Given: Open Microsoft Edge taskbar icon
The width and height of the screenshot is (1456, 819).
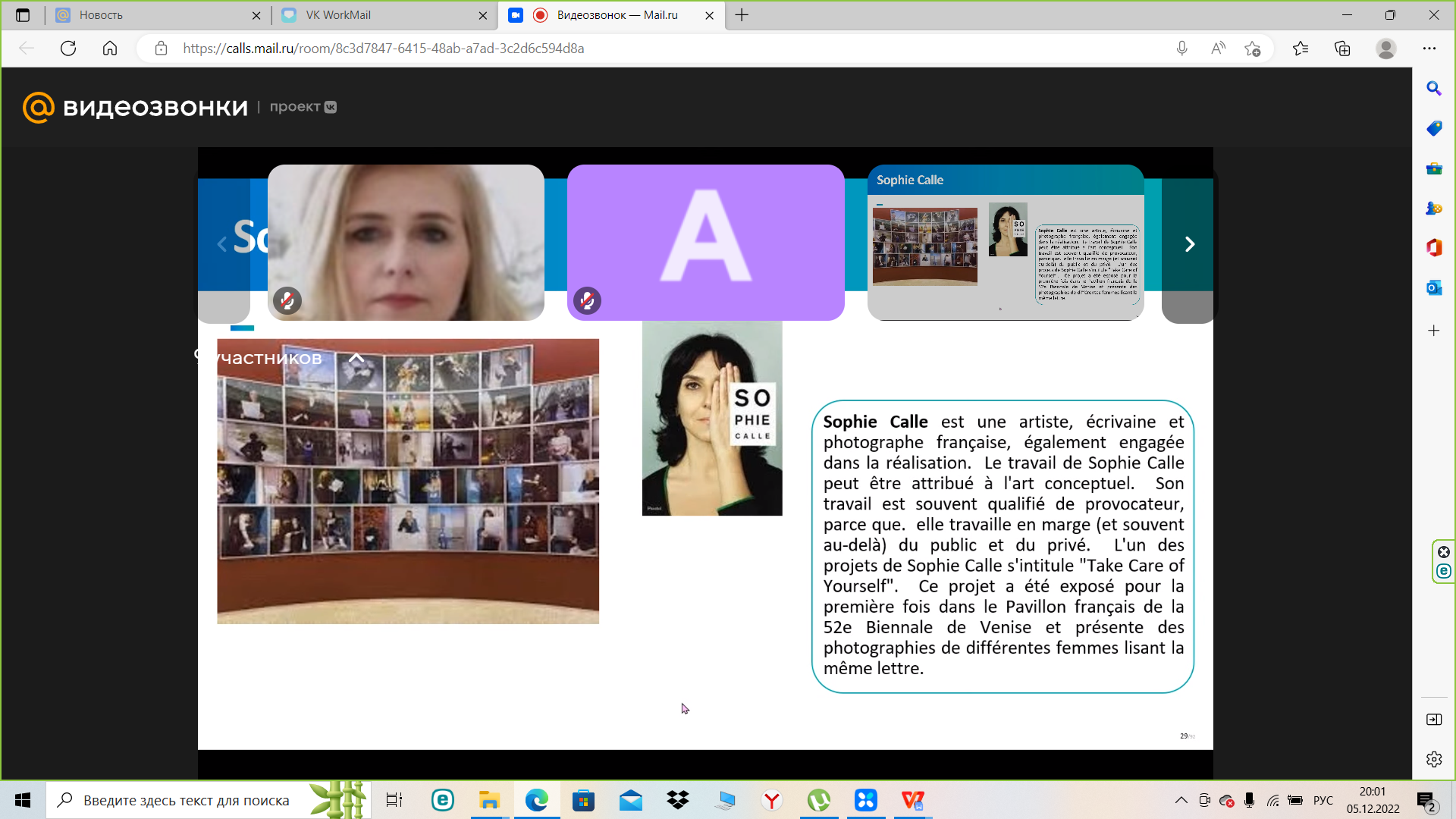Looking at the screenshot, I should pyautogui.click(x=537, y=800).
